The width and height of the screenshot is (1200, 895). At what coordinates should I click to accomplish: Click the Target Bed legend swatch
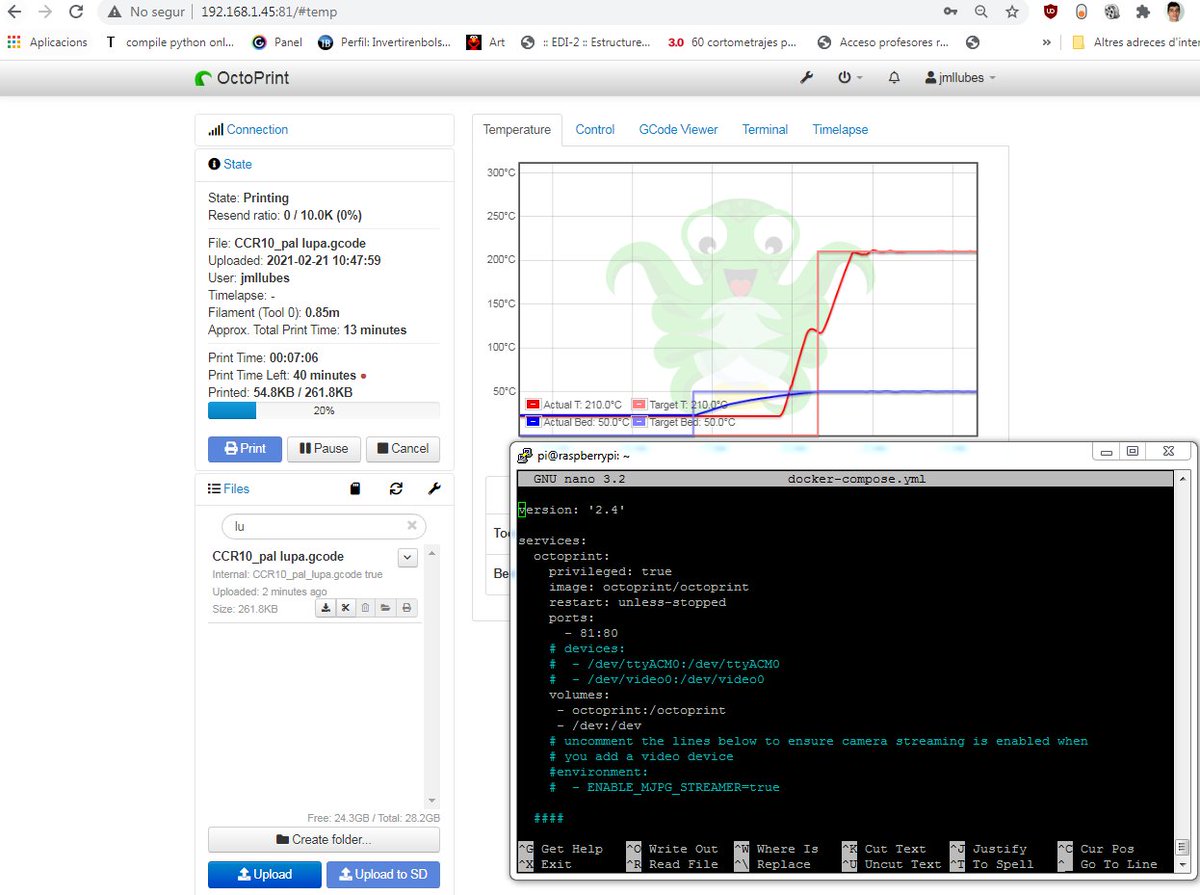(640, 422)
